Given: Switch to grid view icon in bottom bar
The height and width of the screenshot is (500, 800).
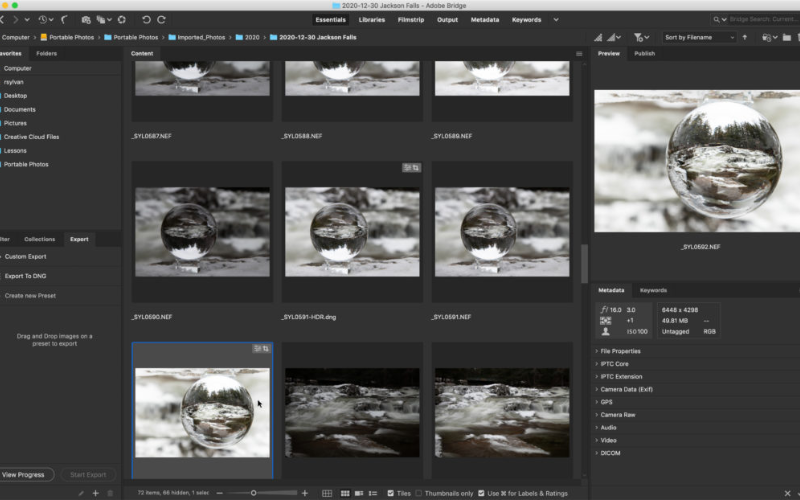Looking at the screenshot, I should (x=345, y=493).
